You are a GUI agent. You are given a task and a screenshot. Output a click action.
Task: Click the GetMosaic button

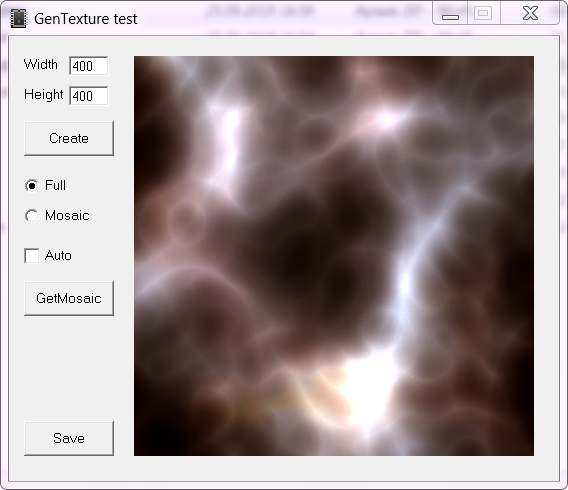click(69, 298)
